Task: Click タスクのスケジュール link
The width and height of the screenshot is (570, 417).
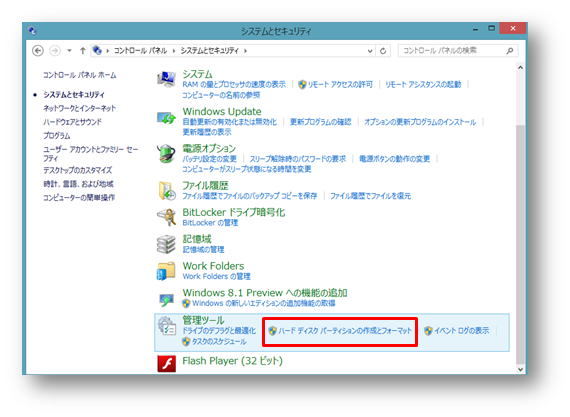Action: pos(219,341)
